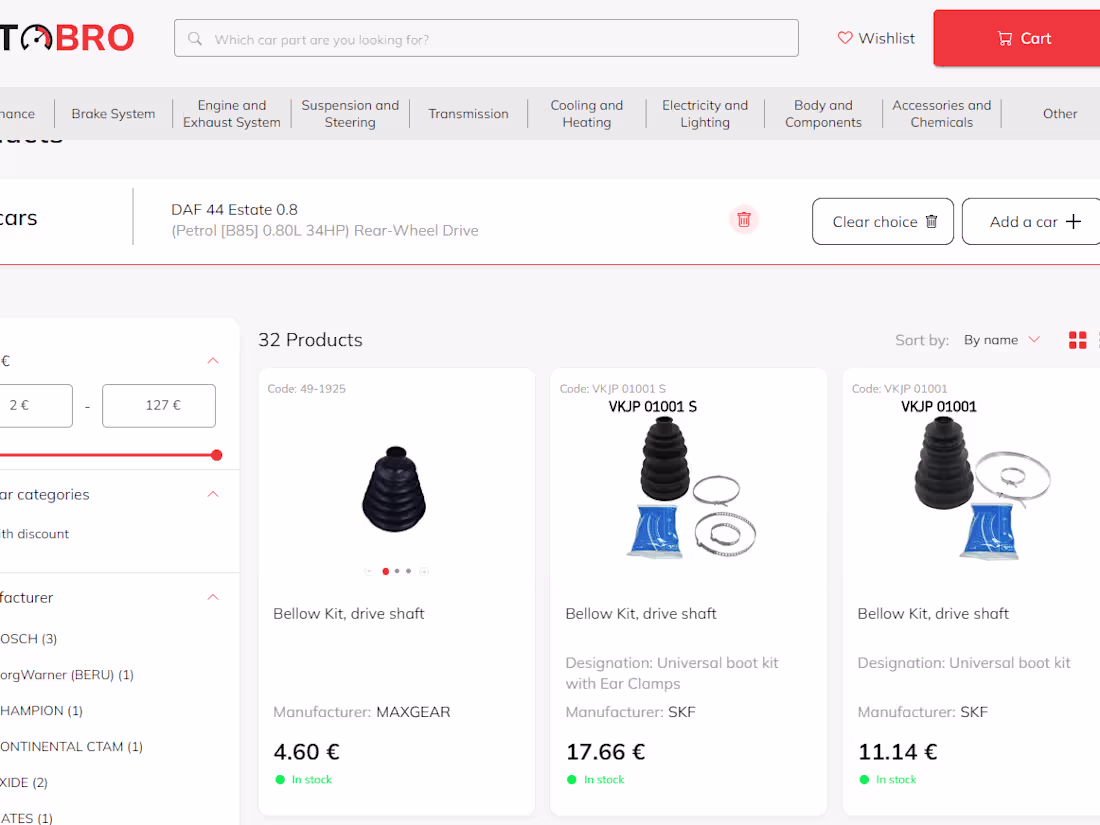The height and width of the screenshot is (825, 1100).
Task: Remove the DAF 44 car using trash icon
Action: (x=744, y=219)
